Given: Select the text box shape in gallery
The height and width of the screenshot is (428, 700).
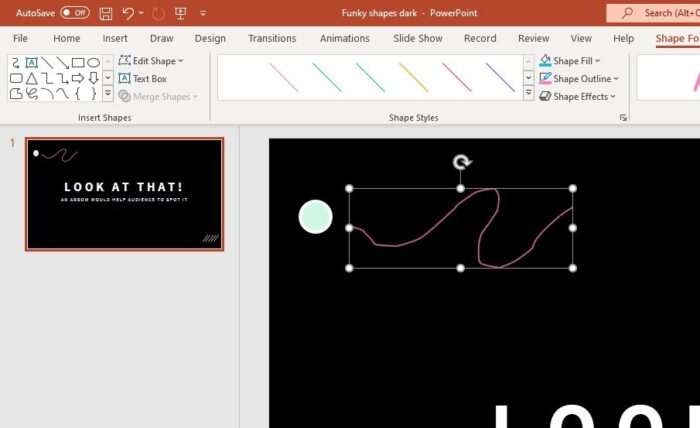Looking at the screenshot, I should [31, 62].
